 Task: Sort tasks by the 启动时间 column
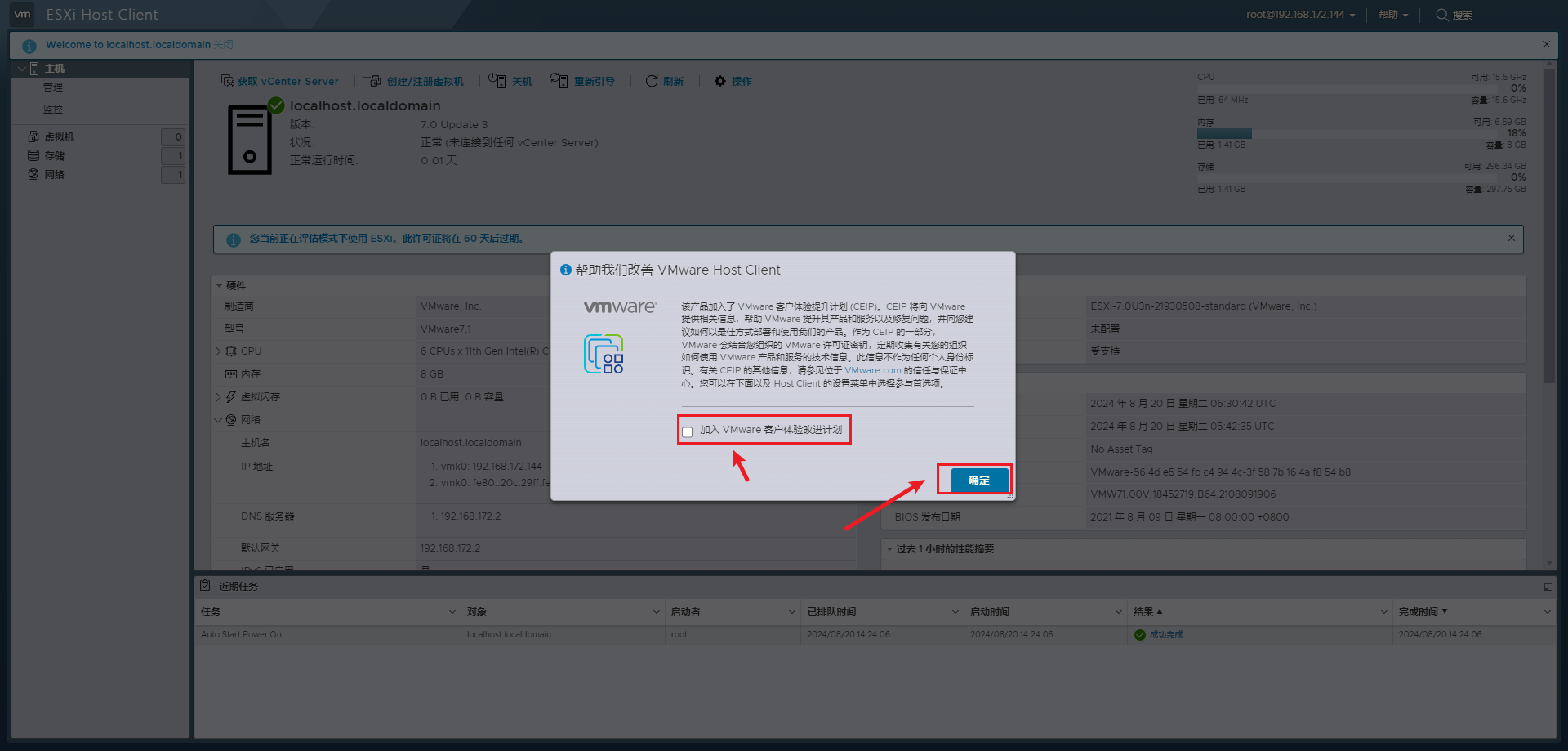pyautogui.click(x=1045, y=612)
